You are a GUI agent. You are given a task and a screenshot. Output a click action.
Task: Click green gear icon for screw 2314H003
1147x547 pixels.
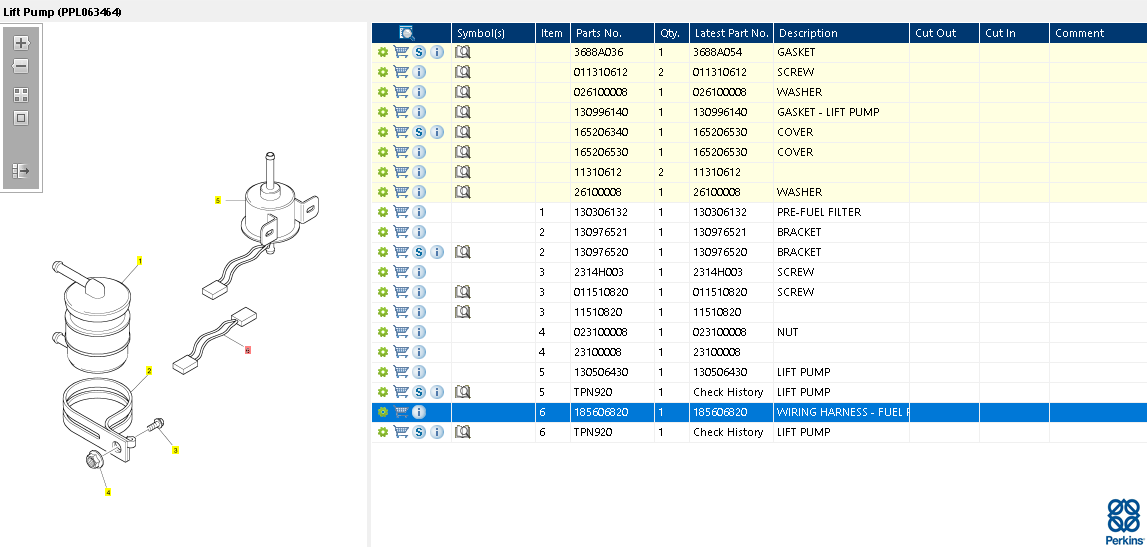[383, 272]
